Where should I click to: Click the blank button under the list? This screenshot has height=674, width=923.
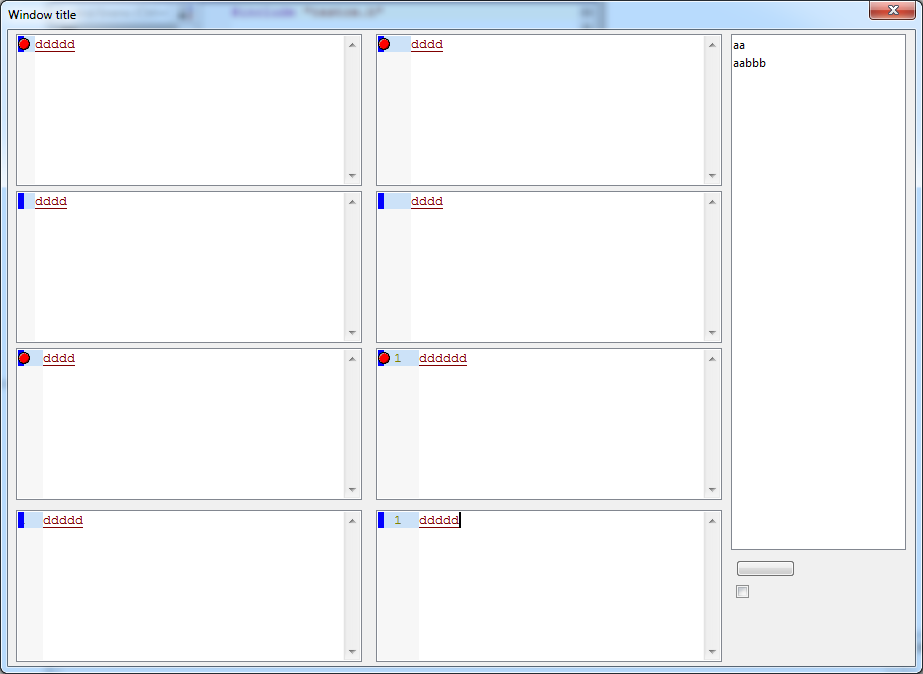pos(765,569)
